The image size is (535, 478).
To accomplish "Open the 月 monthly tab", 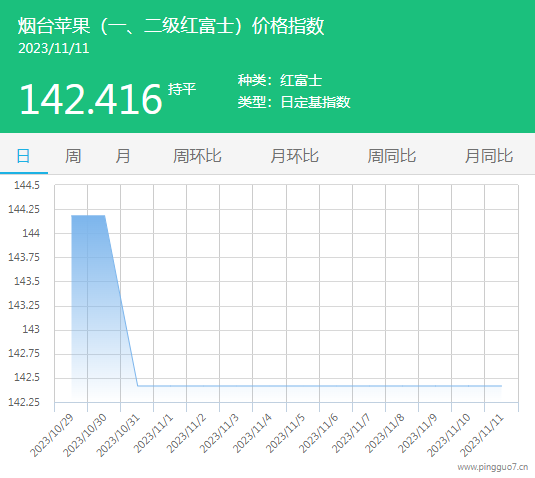I will tap(123, 156).
